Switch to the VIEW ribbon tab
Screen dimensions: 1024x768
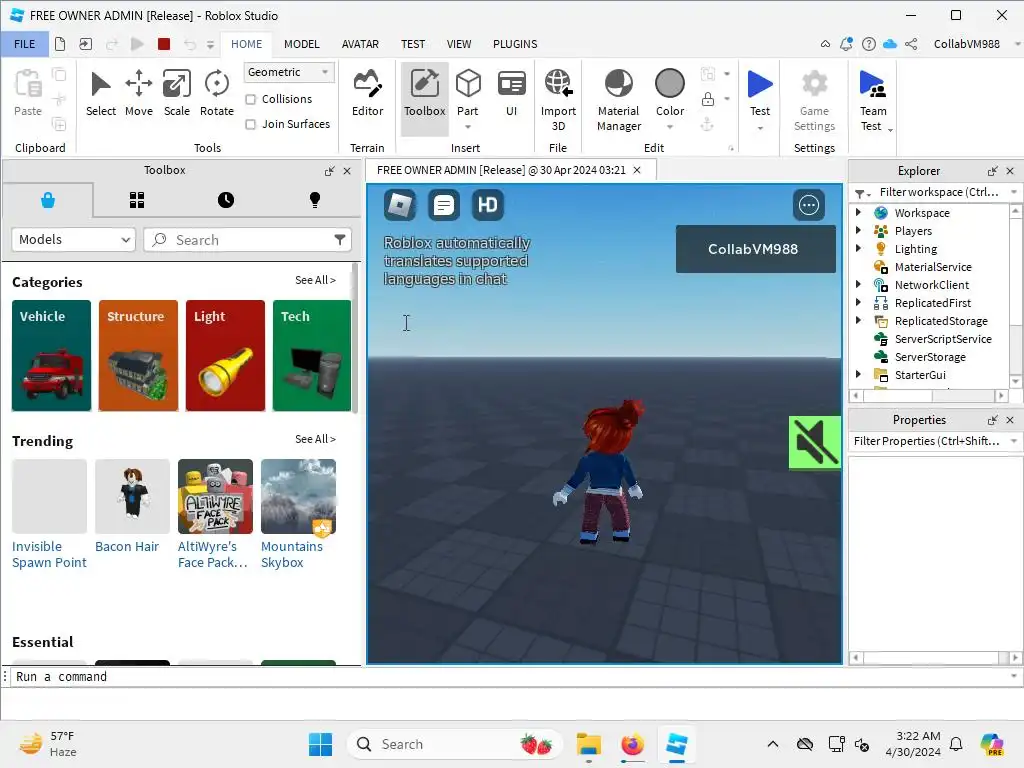point(459,44)
